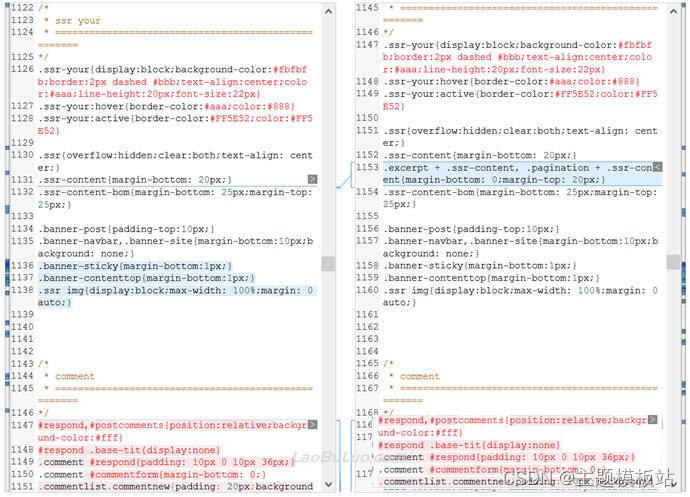The image size is (690, 497).
Task: Click left pane line number 1133
Action: (x=22, y=216)
